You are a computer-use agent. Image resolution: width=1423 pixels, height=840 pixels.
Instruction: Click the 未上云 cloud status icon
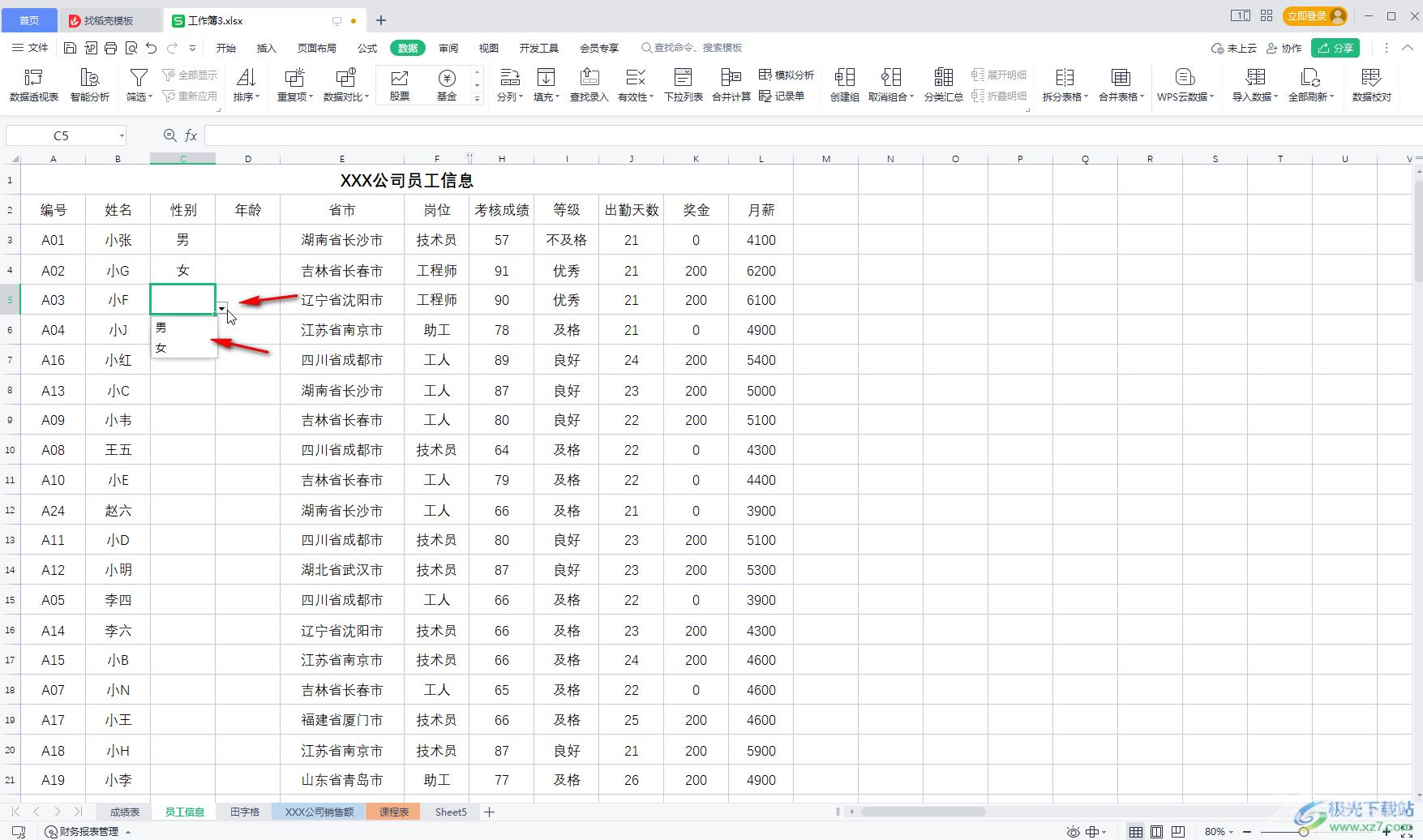(1233, 48)
